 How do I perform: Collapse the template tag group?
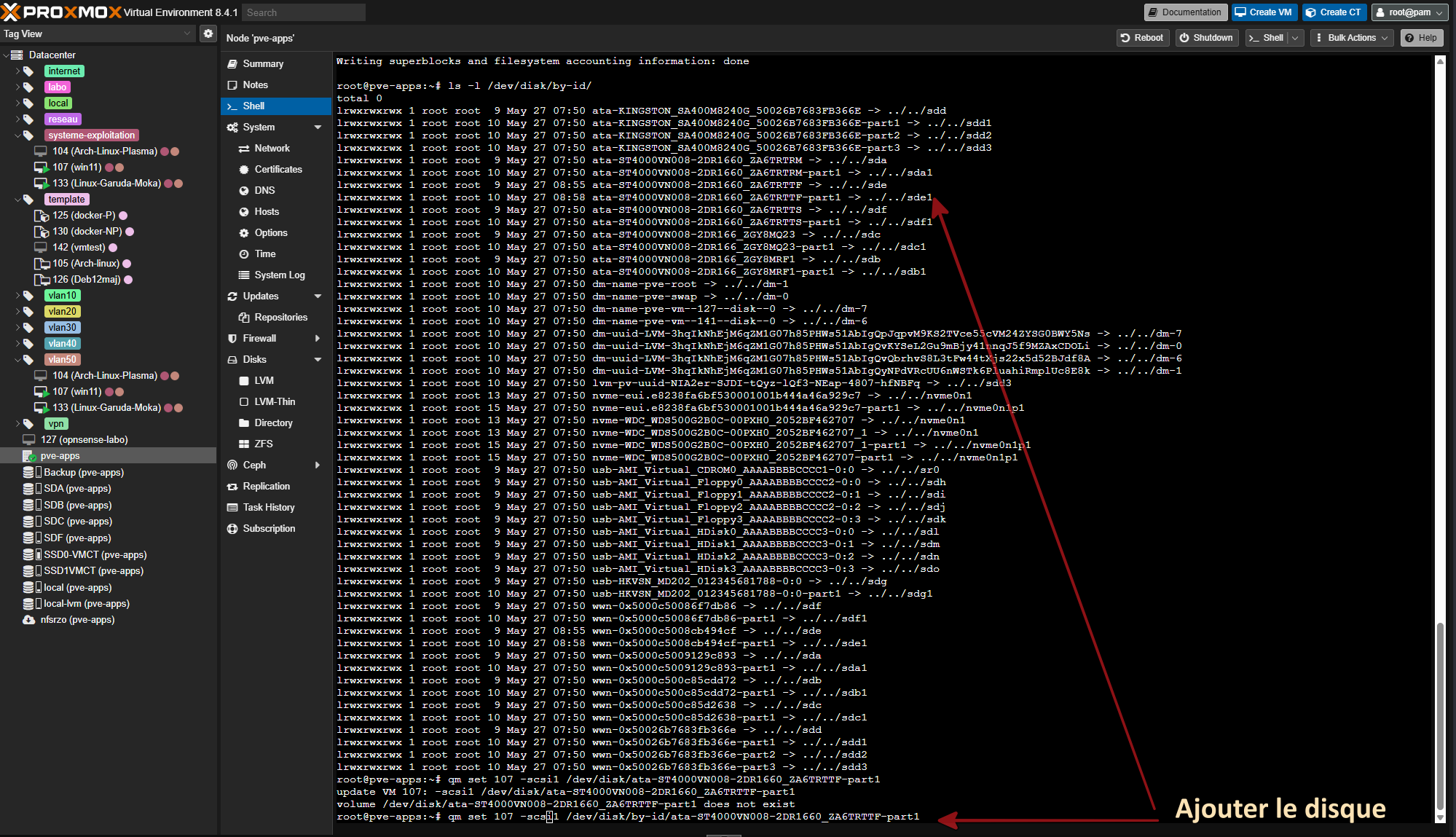17,200
